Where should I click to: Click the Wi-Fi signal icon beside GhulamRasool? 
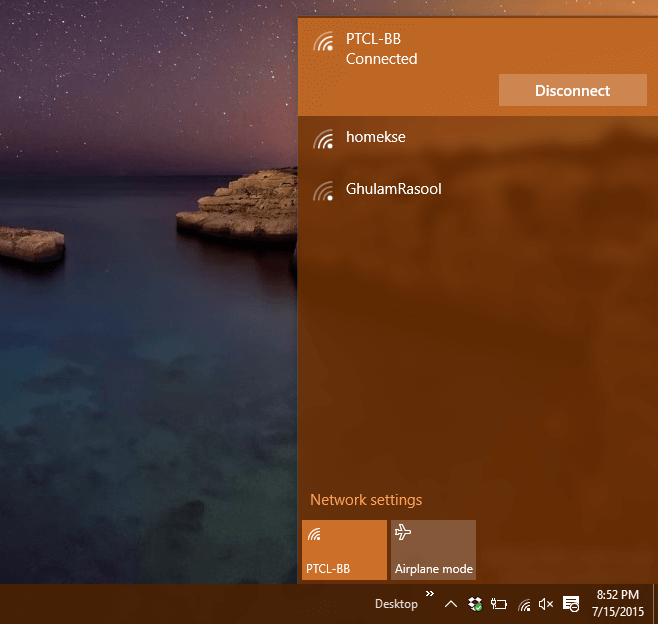(x=323, y=191)
